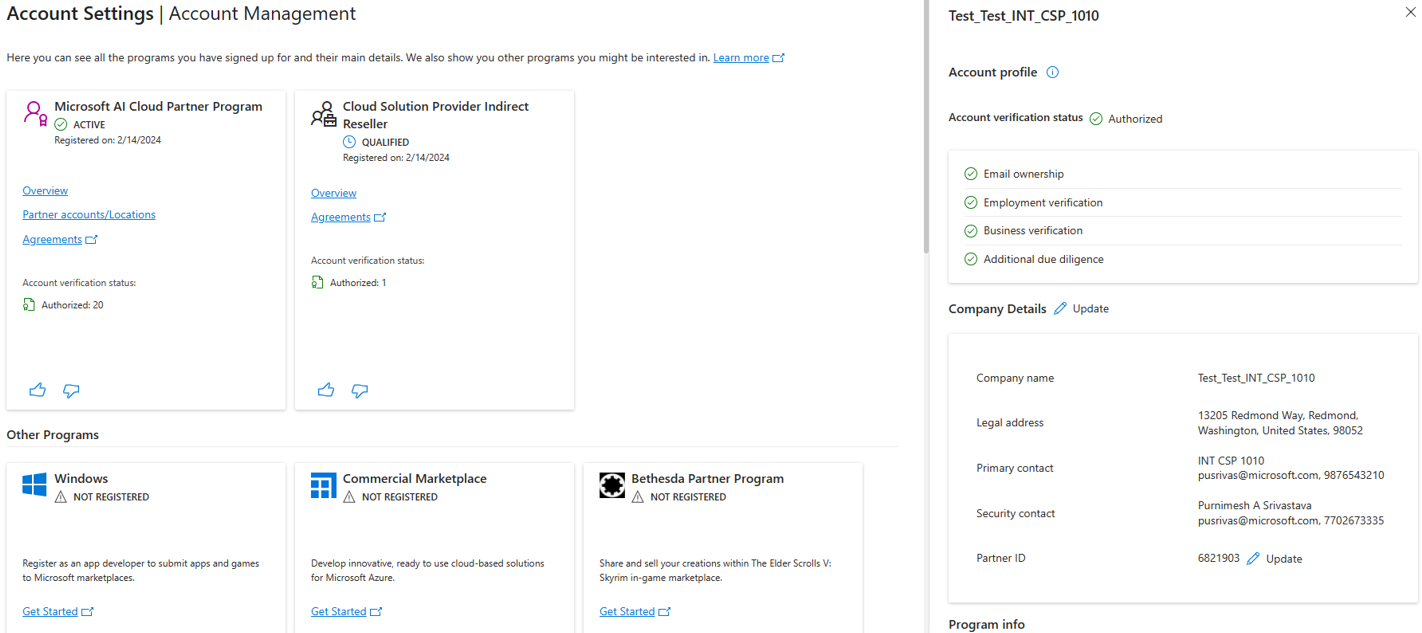Click the pencil icon next to Partner ID
1422x633 pixels.
pos(1253,559)
